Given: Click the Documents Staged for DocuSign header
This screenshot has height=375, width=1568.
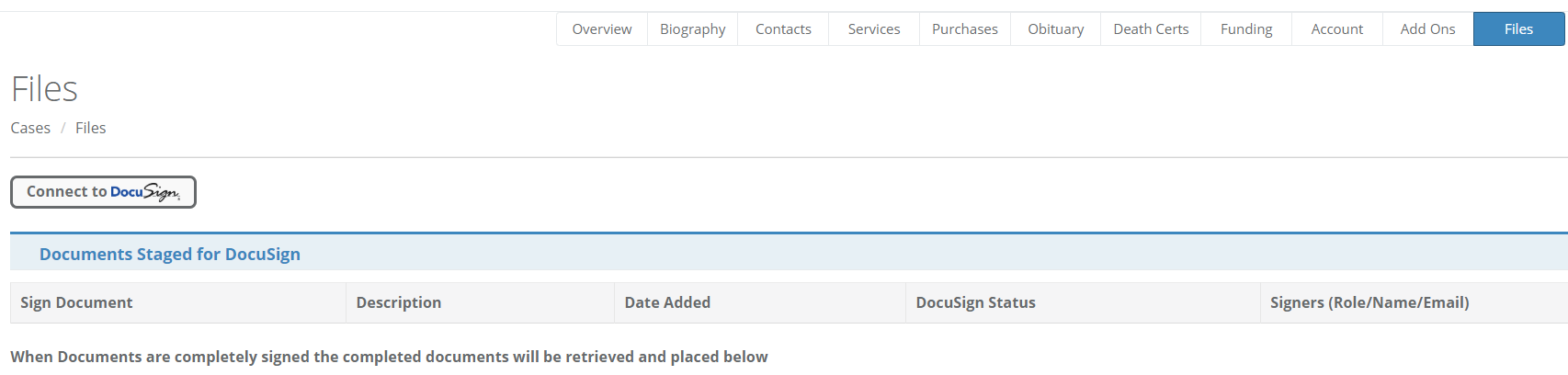Looking at the screenshot, I should [170, 255].
